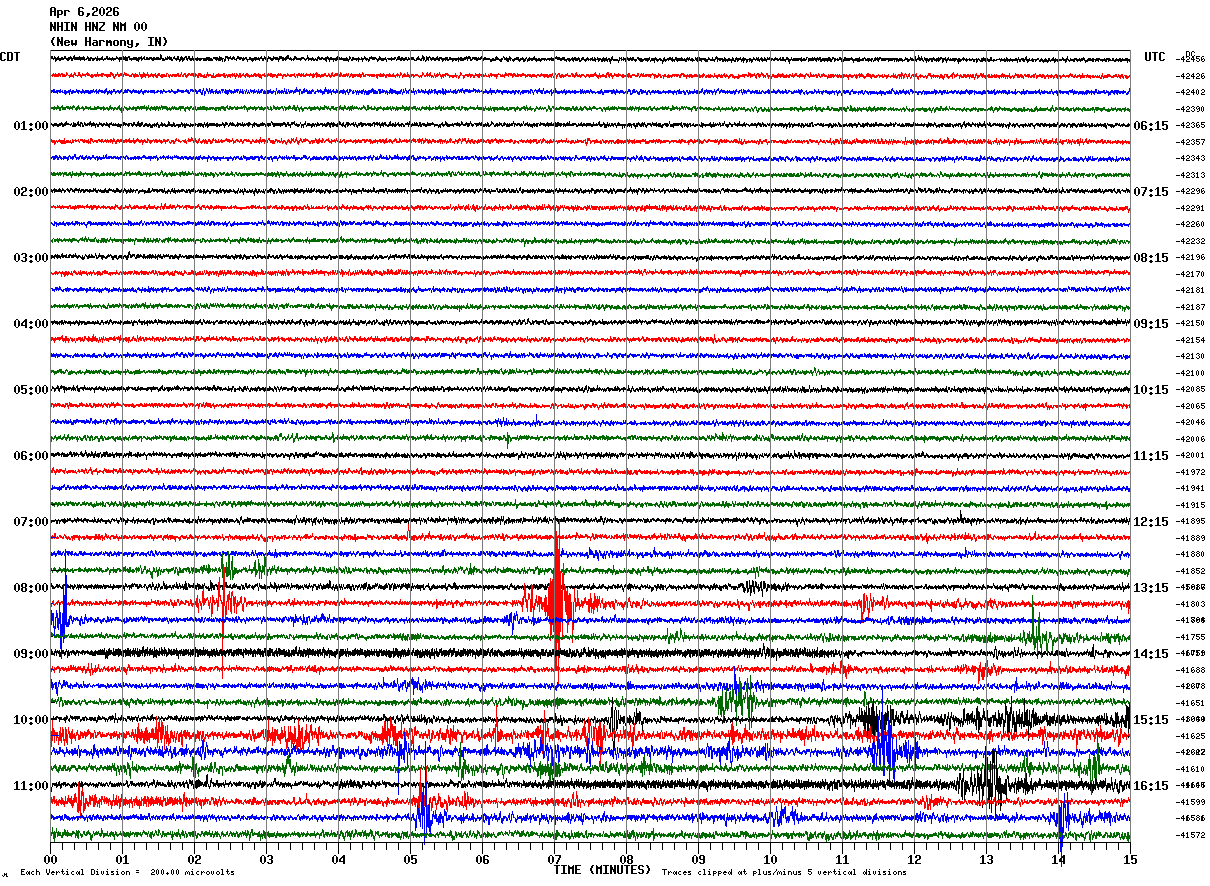Screen dimensions: 1210x886
Task: Click the '11:15' UTC time label
Action: point(1151,456)
